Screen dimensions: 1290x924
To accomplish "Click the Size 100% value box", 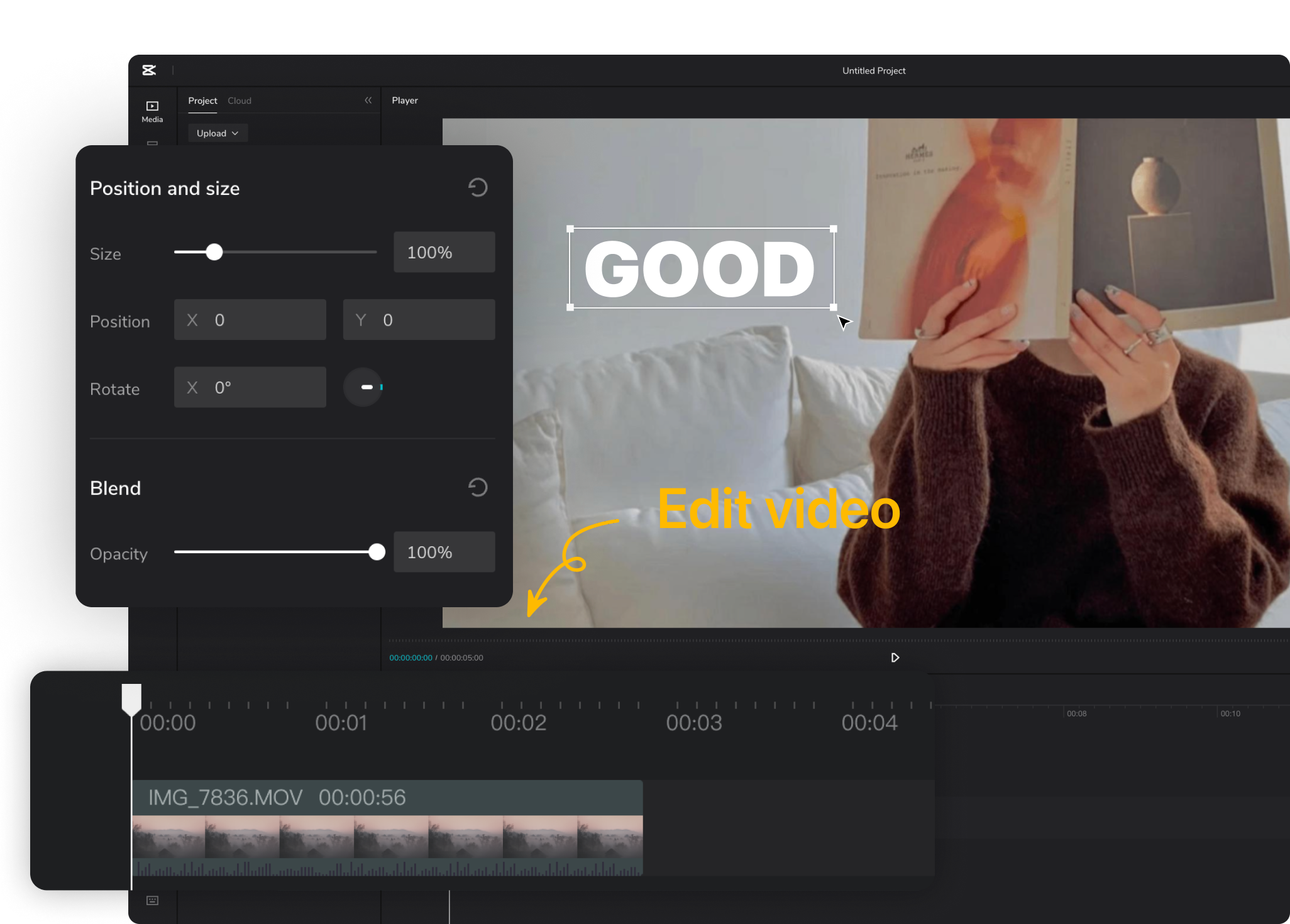I will point(444,252).
